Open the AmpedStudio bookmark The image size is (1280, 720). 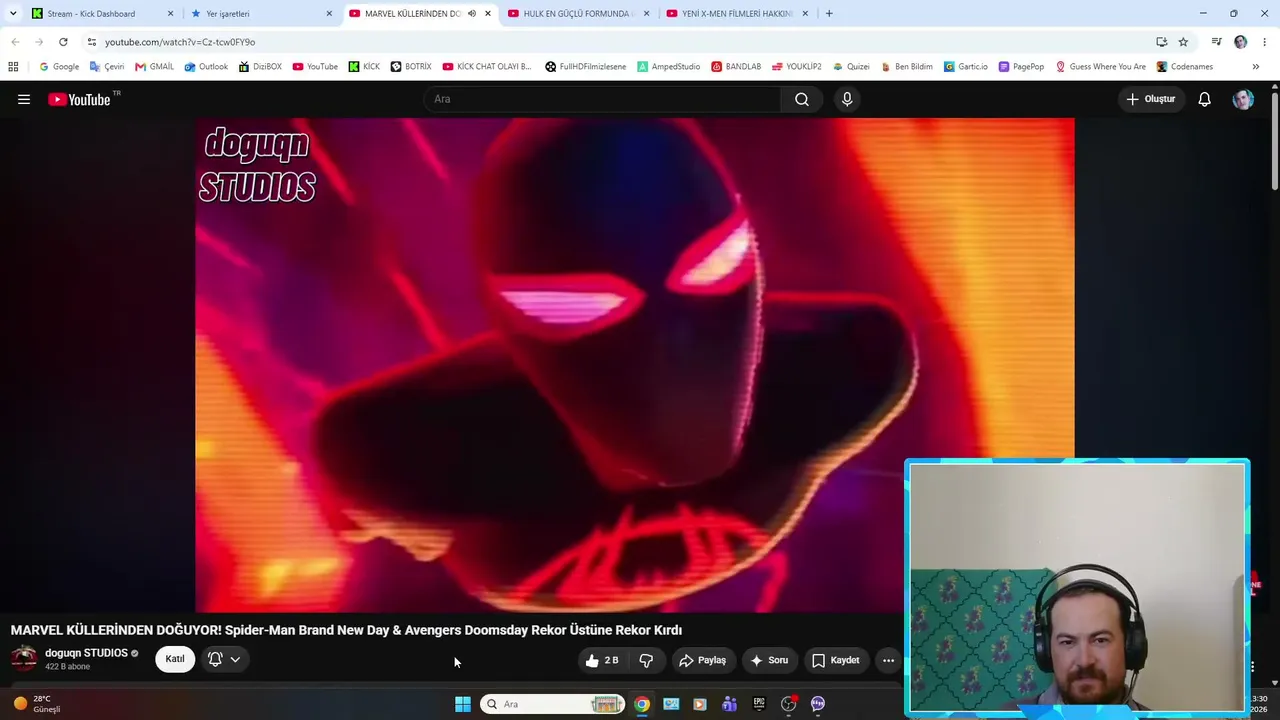click(x=669, y=67)
